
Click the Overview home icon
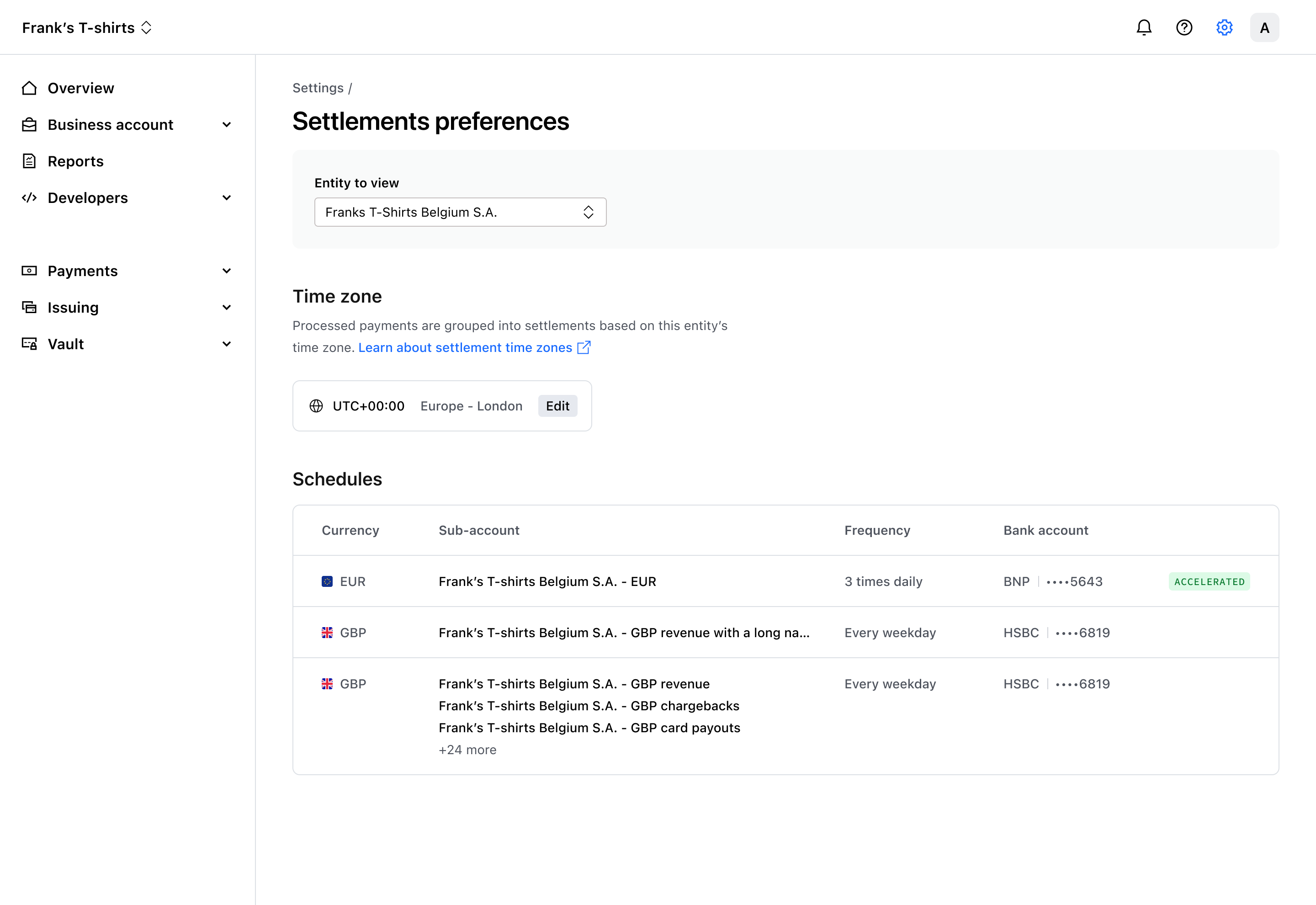[29, 88]
